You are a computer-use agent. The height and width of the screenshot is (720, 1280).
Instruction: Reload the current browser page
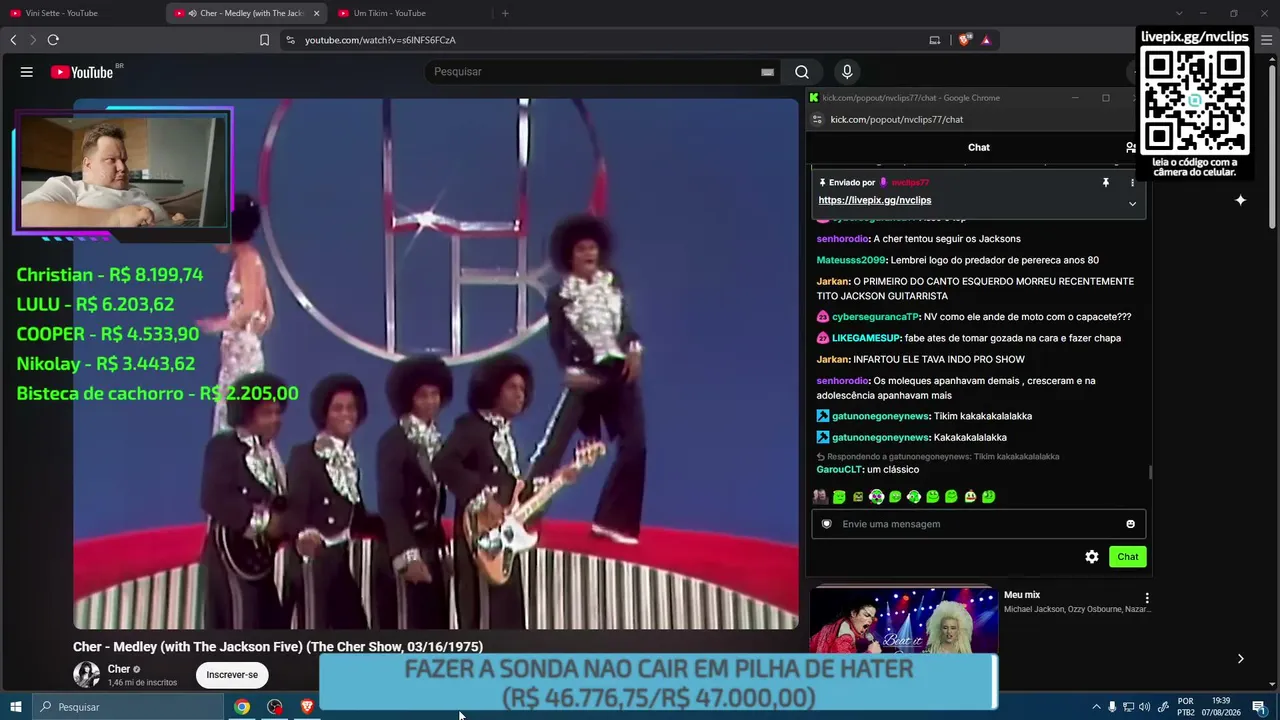point(53,40)
